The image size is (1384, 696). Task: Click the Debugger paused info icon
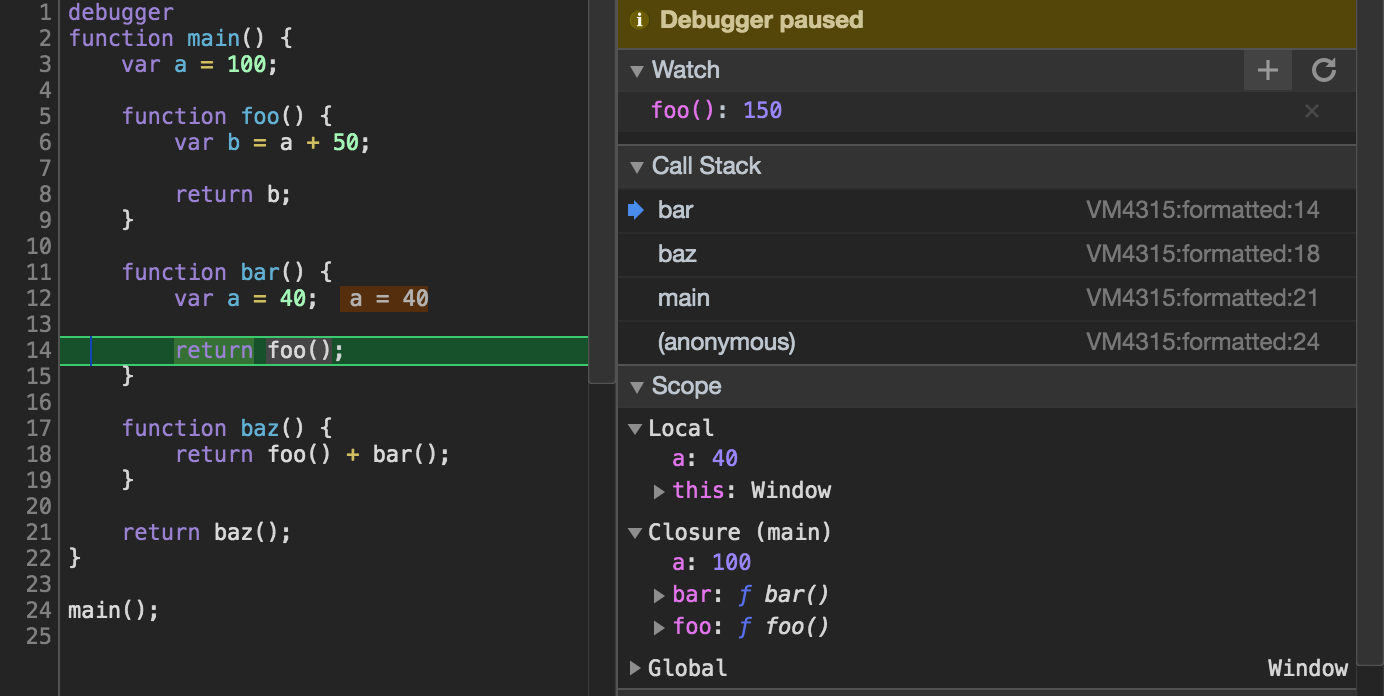click(640, 20)
